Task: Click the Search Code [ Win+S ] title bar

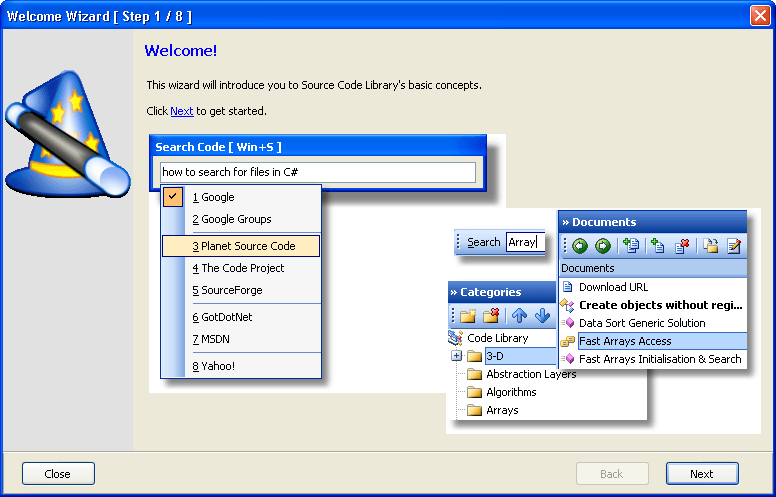Action: [x=318, y=147]
